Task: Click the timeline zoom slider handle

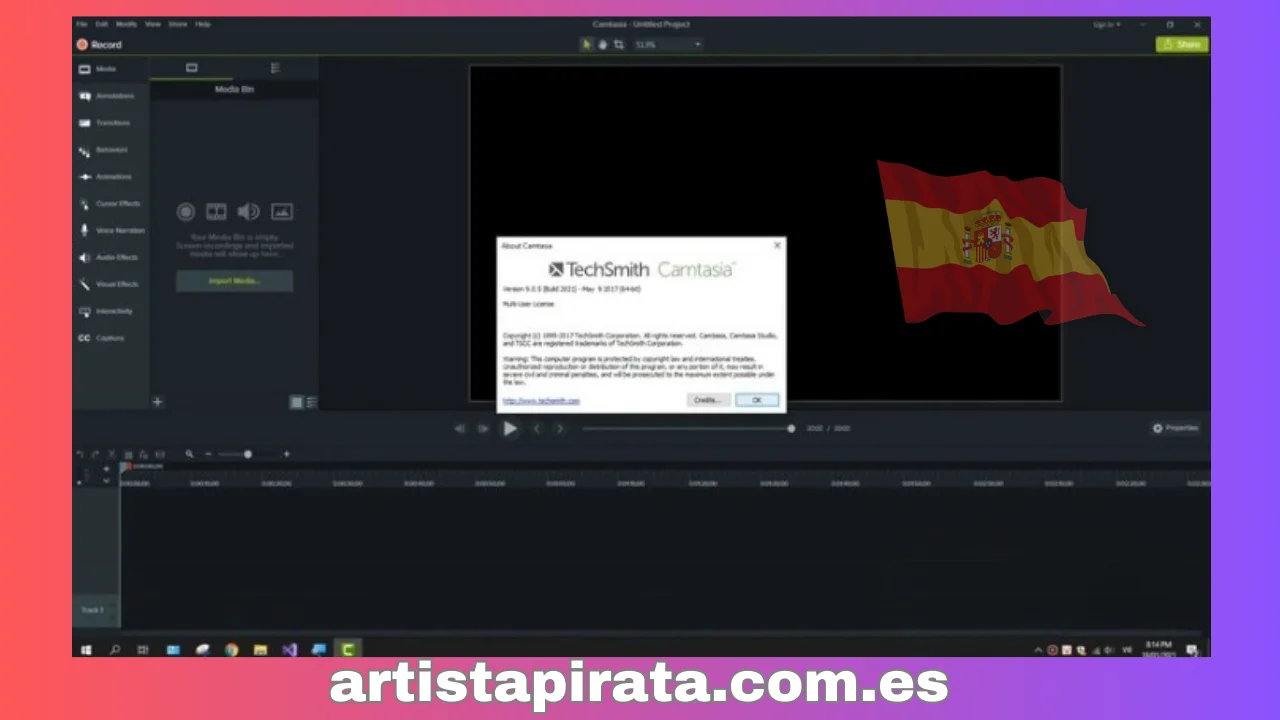Action: 248,454
